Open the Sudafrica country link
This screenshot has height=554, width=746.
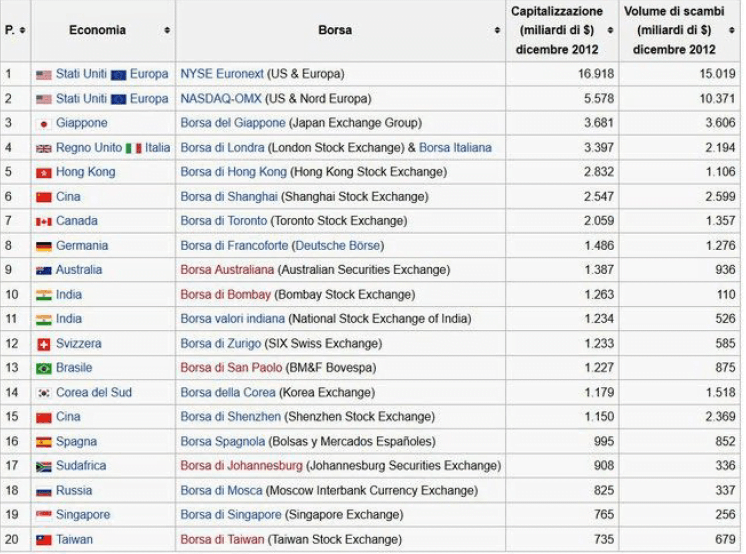81,465
